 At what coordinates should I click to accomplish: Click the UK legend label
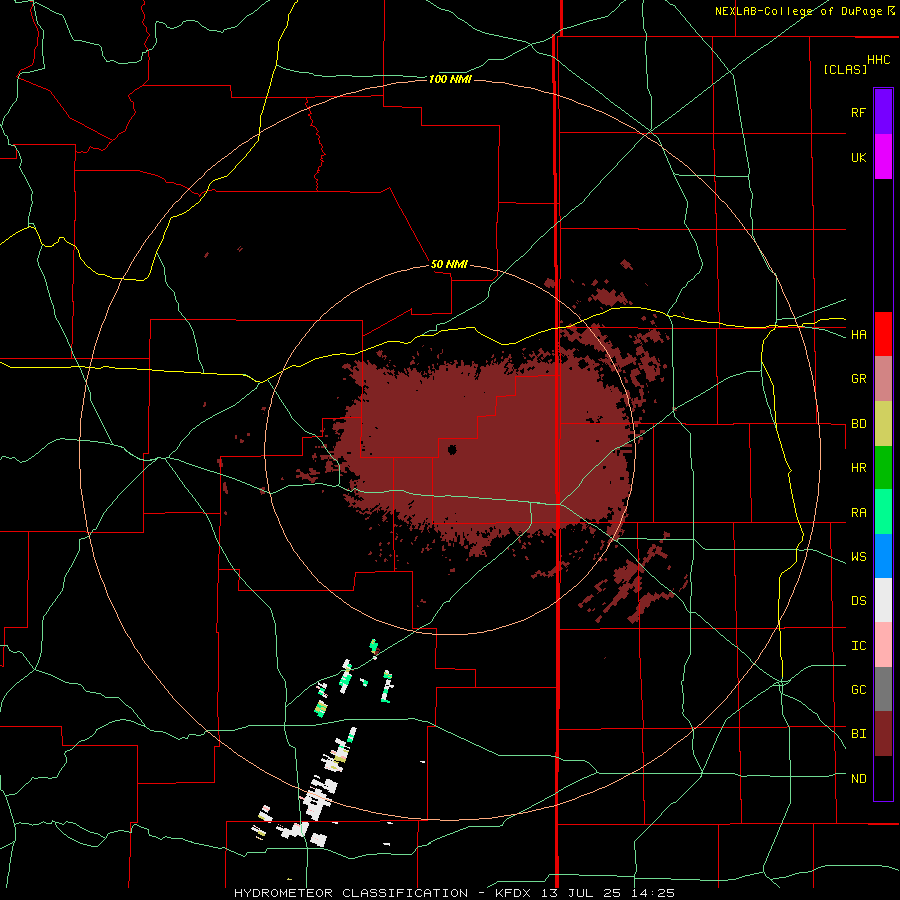tap(858, 157)
